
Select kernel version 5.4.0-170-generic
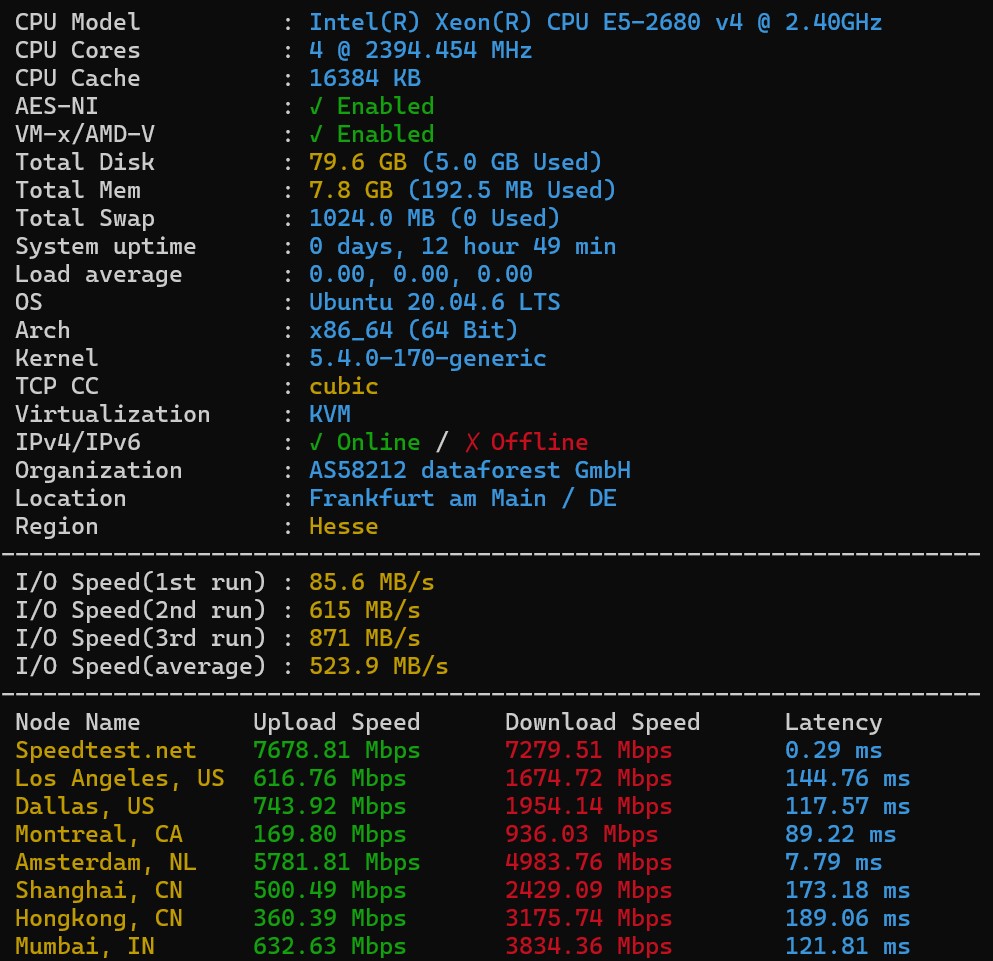coord(427,359)
